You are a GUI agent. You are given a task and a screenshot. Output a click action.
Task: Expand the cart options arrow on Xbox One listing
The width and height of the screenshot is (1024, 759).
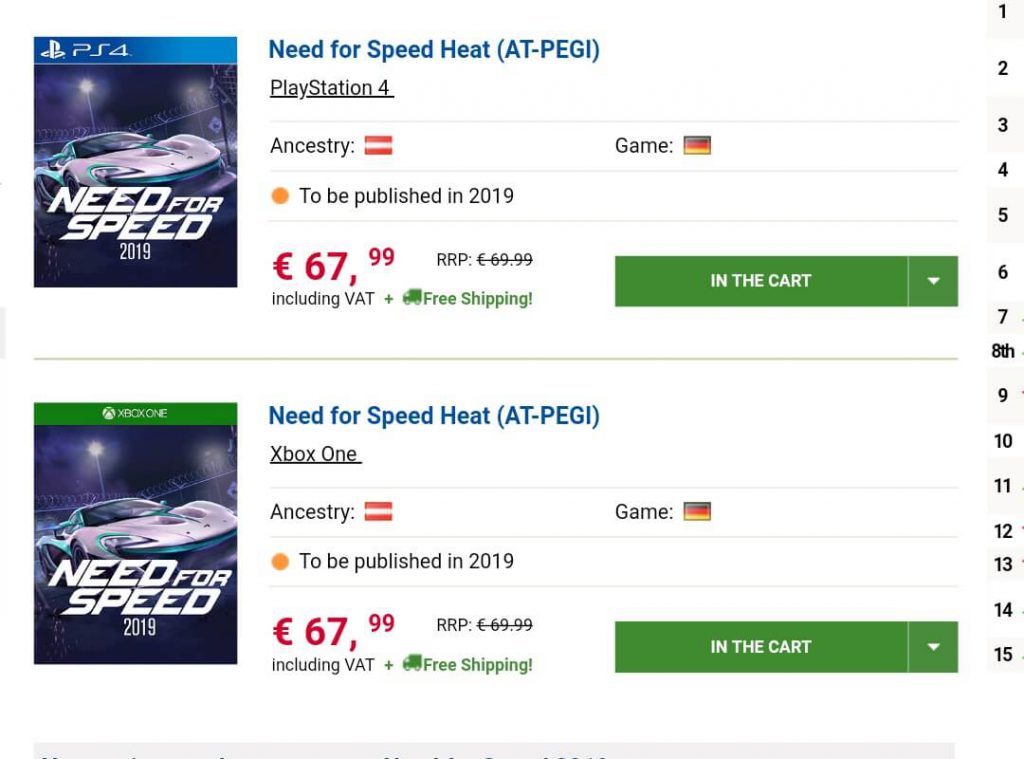[933, 647]
